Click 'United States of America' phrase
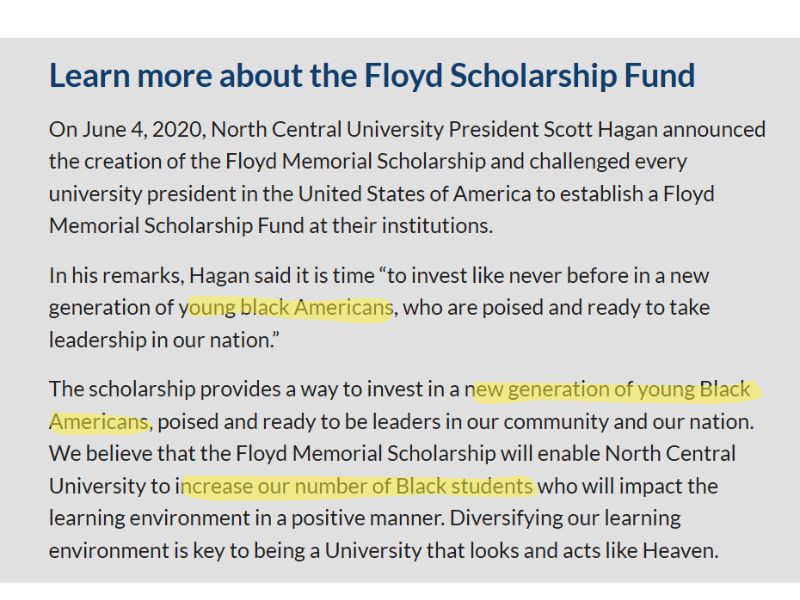The height and width of the screenshot is (600, 800). pos(415,194)
